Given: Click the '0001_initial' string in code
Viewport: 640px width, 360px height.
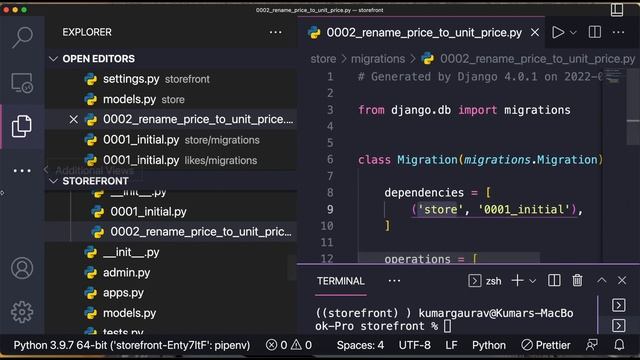Looking at the screenshot, I should pyautogui.click(x=524, y=209).
